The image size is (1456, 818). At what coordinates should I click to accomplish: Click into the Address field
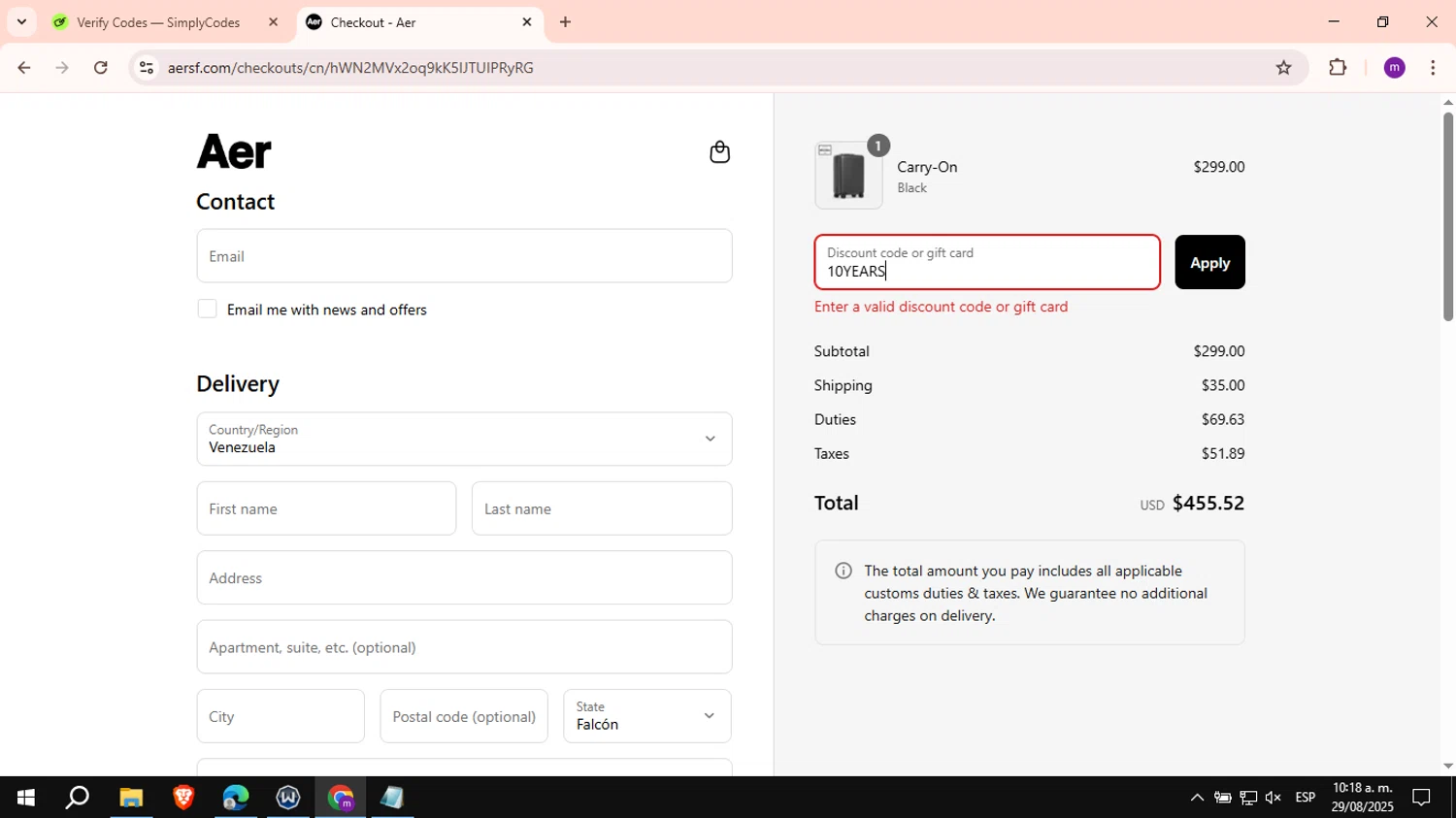click(464, 577)
